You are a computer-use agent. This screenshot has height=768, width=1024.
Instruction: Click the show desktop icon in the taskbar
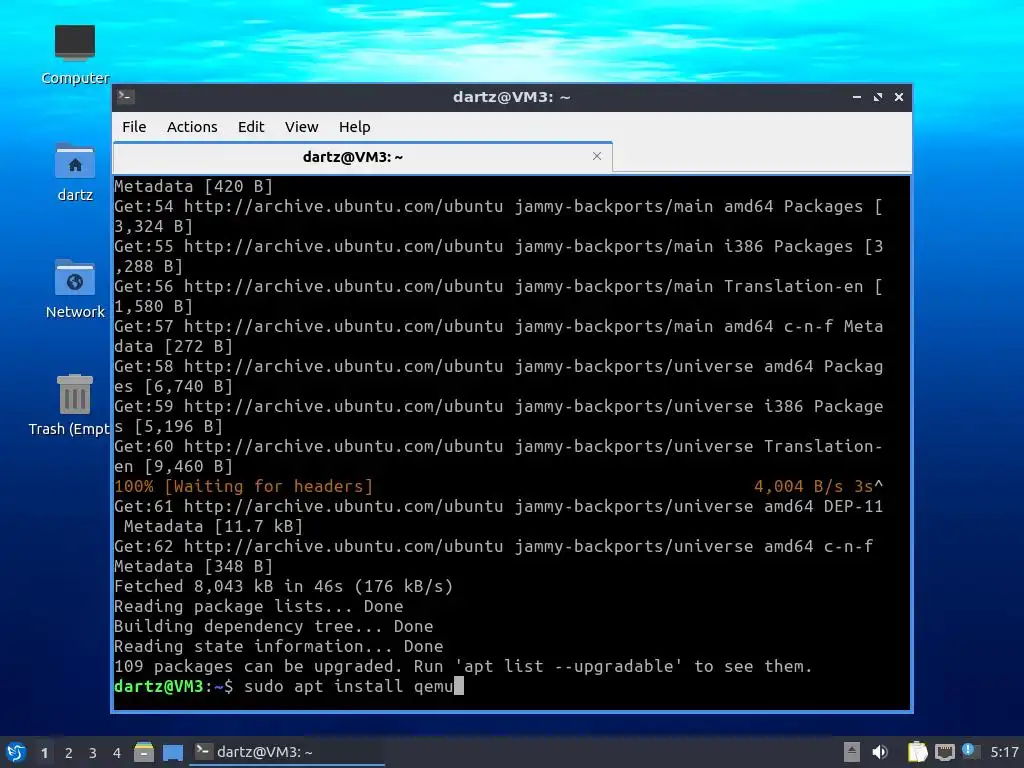[172, 753]
